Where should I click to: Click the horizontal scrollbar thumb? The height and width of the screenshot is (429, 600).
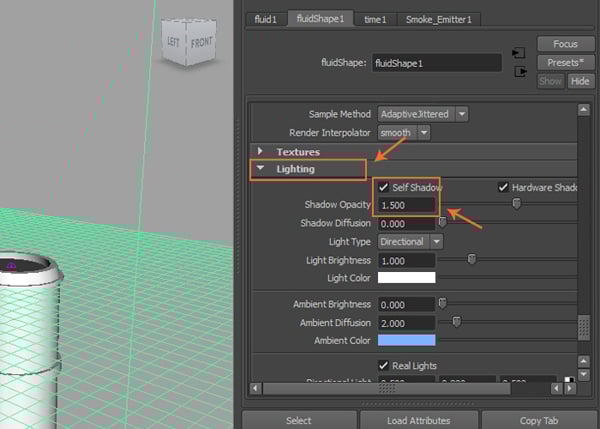(x=386, y=388)
